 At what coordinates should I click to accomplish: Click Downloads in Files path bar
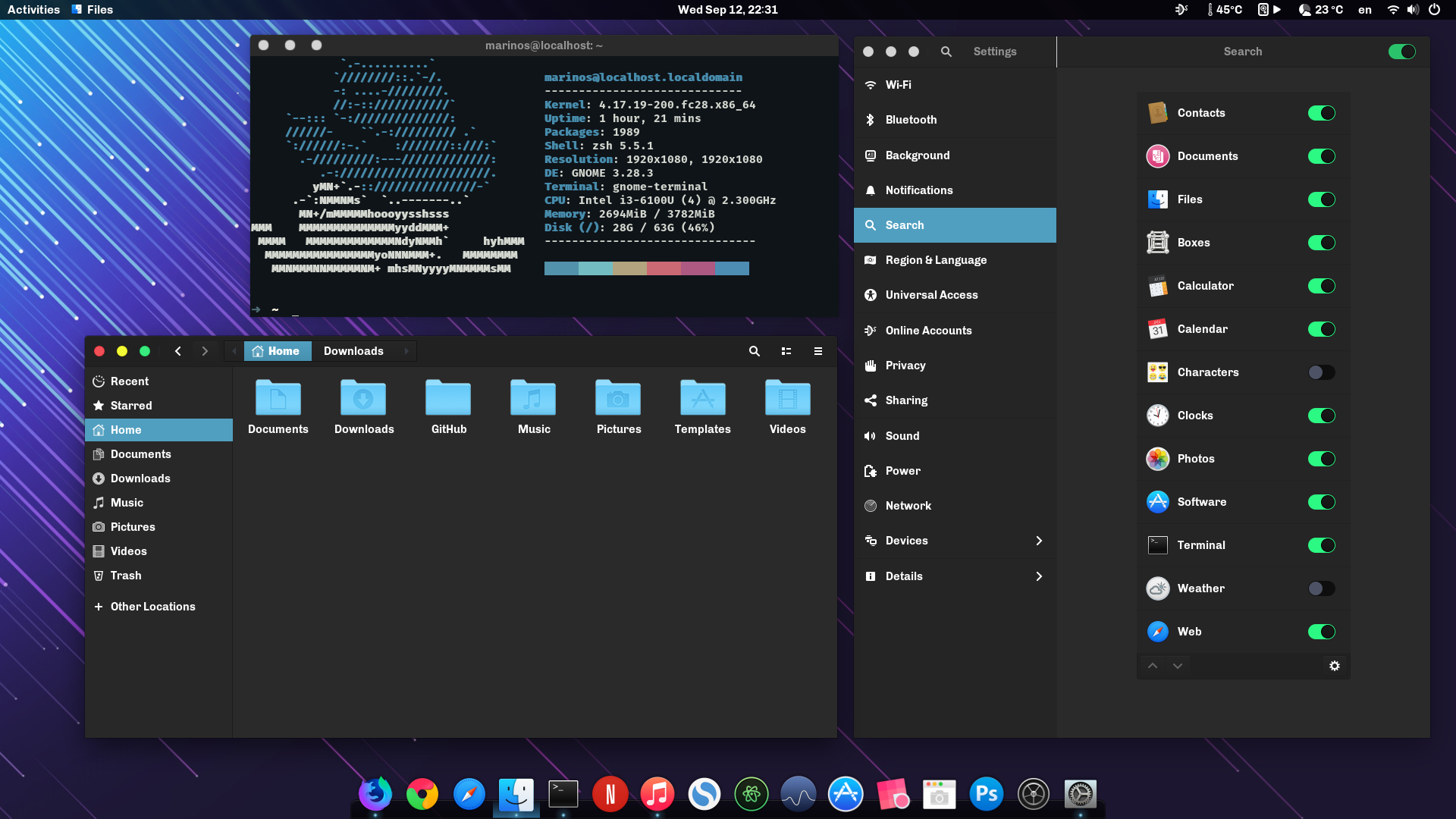(353, 351)
